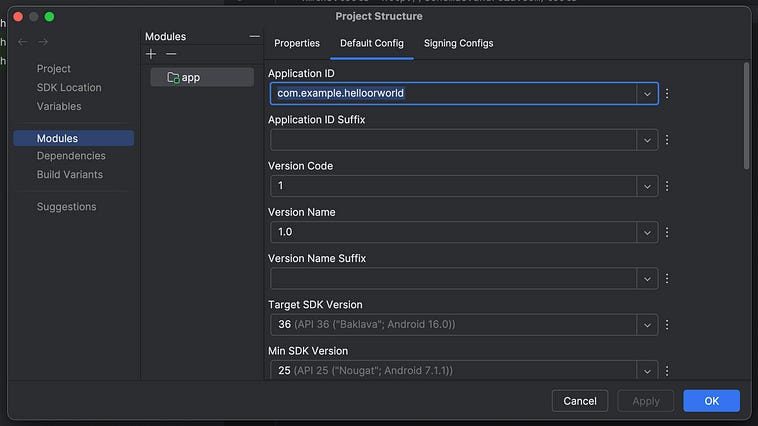Image resolution: width=758 pixels, height=426 pixels.
Task: Collapse the Modules panel
Action: pyautogui.click(x=254, y=36)
